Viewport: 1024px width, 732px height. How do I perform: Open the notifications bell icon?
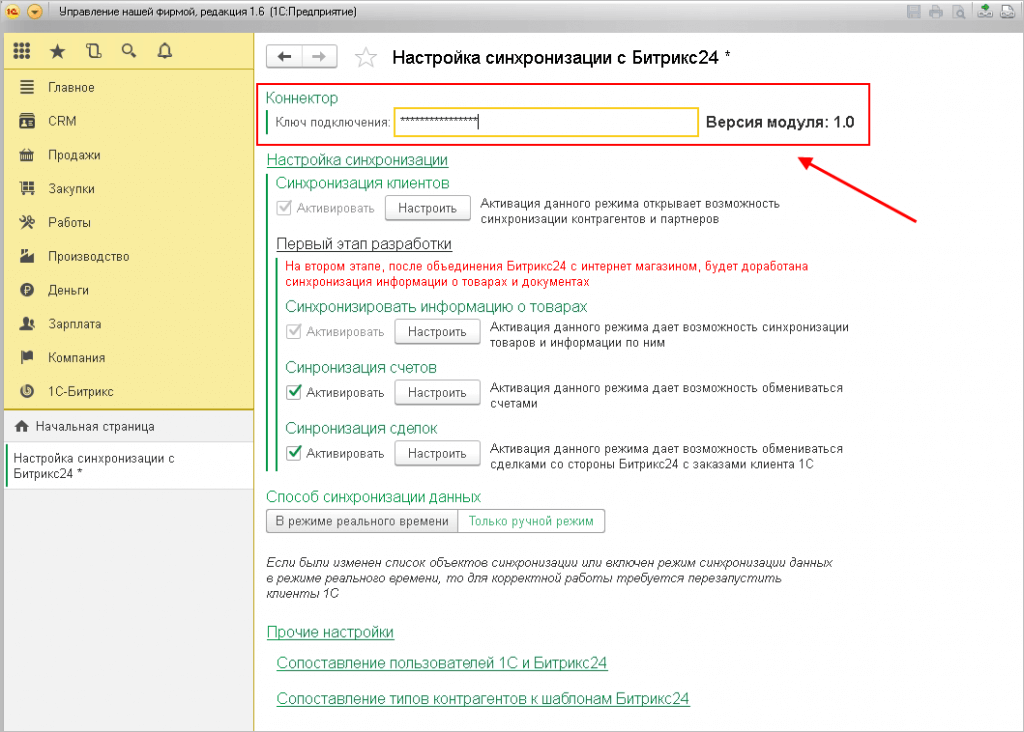pos(165,51)
